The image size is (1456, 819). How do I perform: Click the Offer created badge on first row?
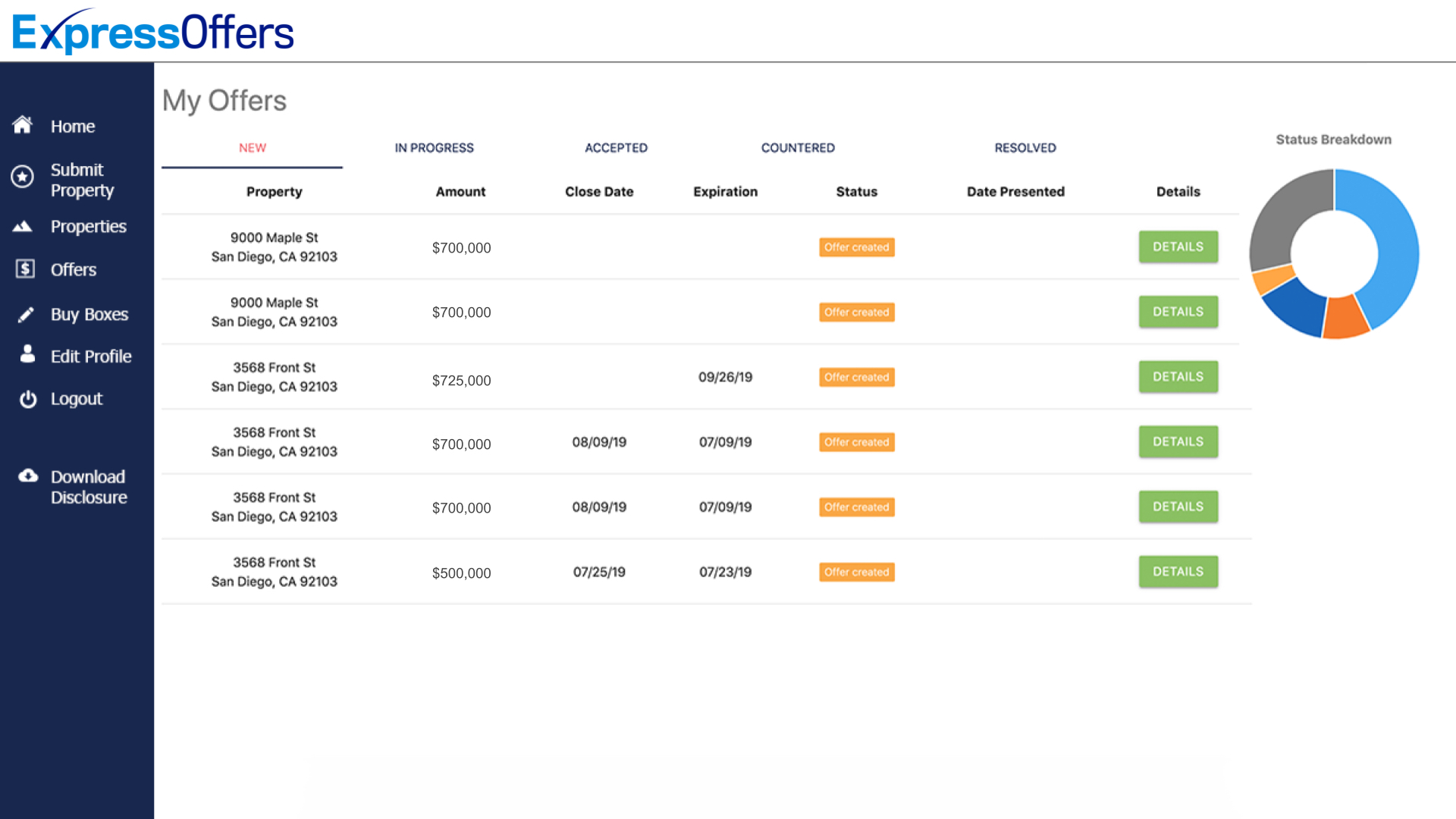(856, 246)
